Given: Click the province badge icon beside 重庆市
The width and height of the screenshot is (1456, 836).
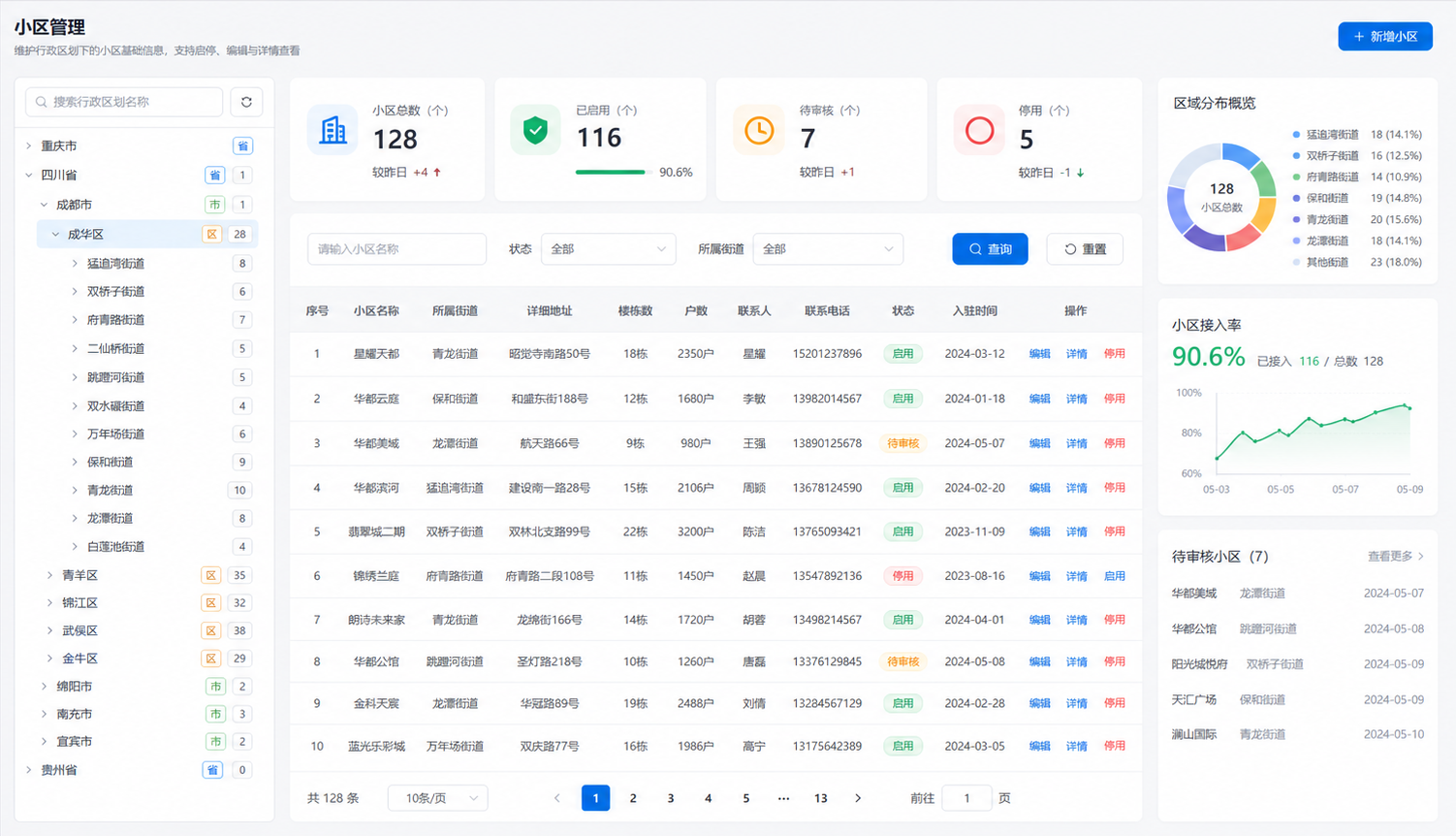Looking at the screenshot, I should tap(242, 145).
